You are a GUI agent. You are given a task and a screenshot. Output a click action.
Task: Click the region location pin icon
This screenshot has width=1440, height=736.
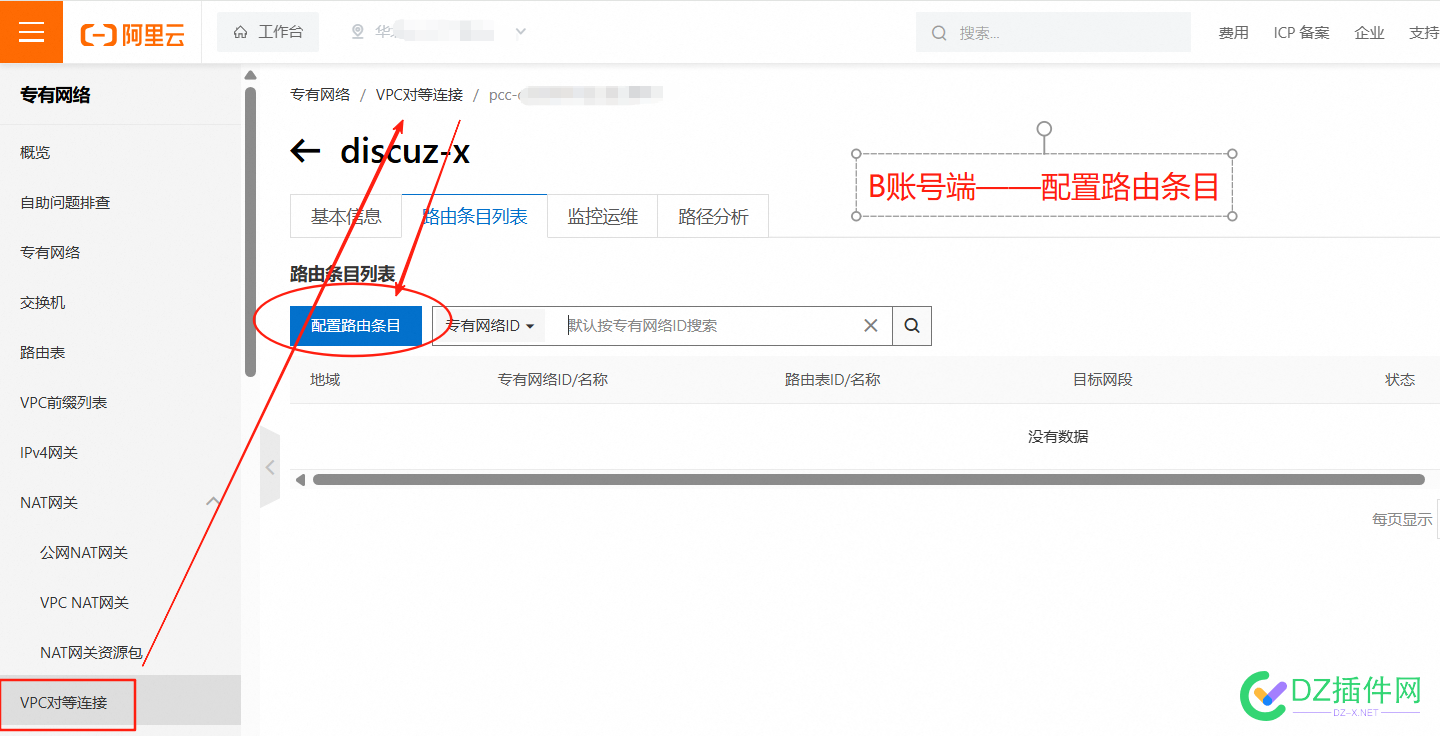pos(357,31)
